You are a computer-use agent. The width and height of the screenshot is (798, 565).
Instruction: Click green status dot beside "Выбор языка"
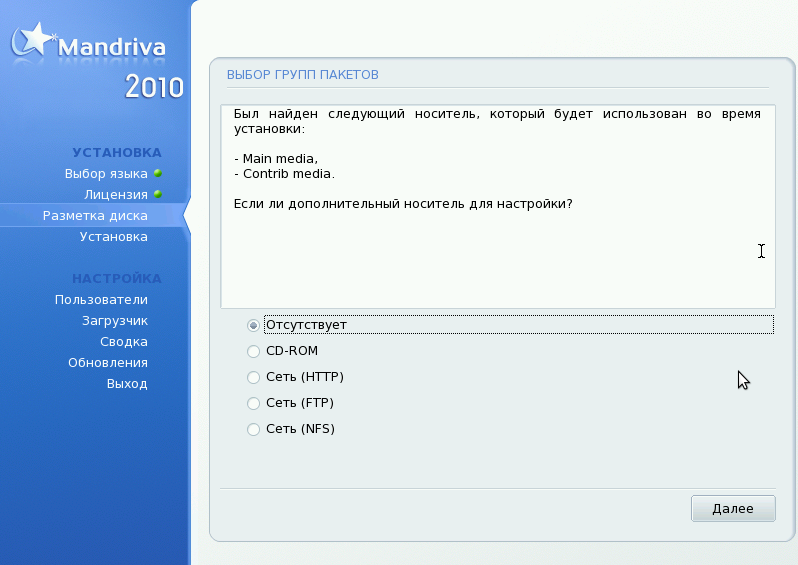point(158,173)
